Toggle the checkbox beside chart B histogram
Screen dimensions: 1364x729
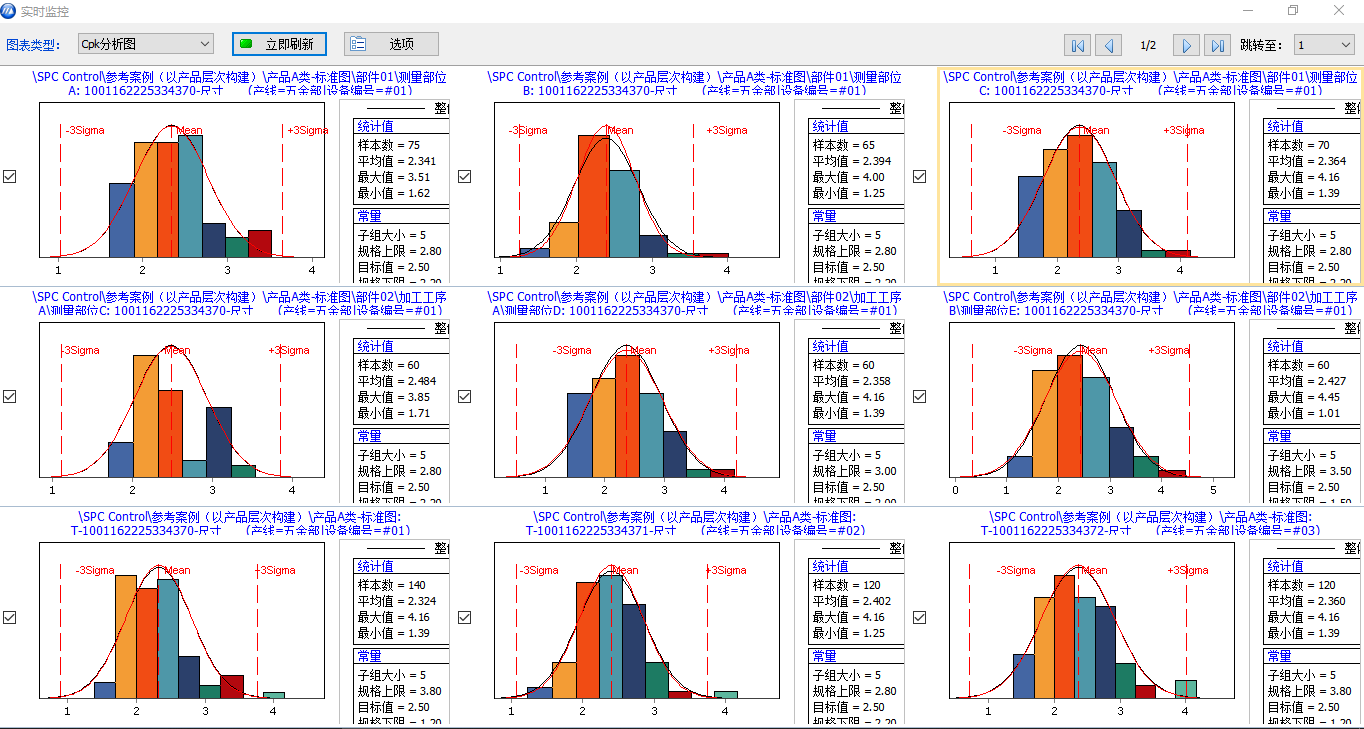coord(464,176)
